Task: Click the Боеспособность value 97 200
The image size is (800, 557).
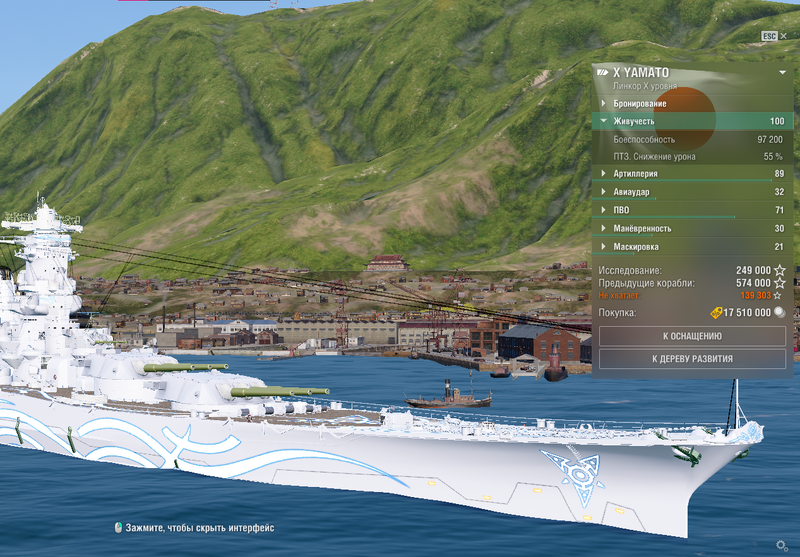Action: [x=770, y=139]
